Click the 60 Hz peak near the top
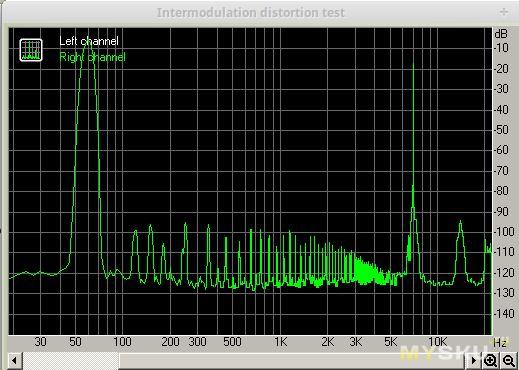The image size is (519, 370). [x=88, y=44]
